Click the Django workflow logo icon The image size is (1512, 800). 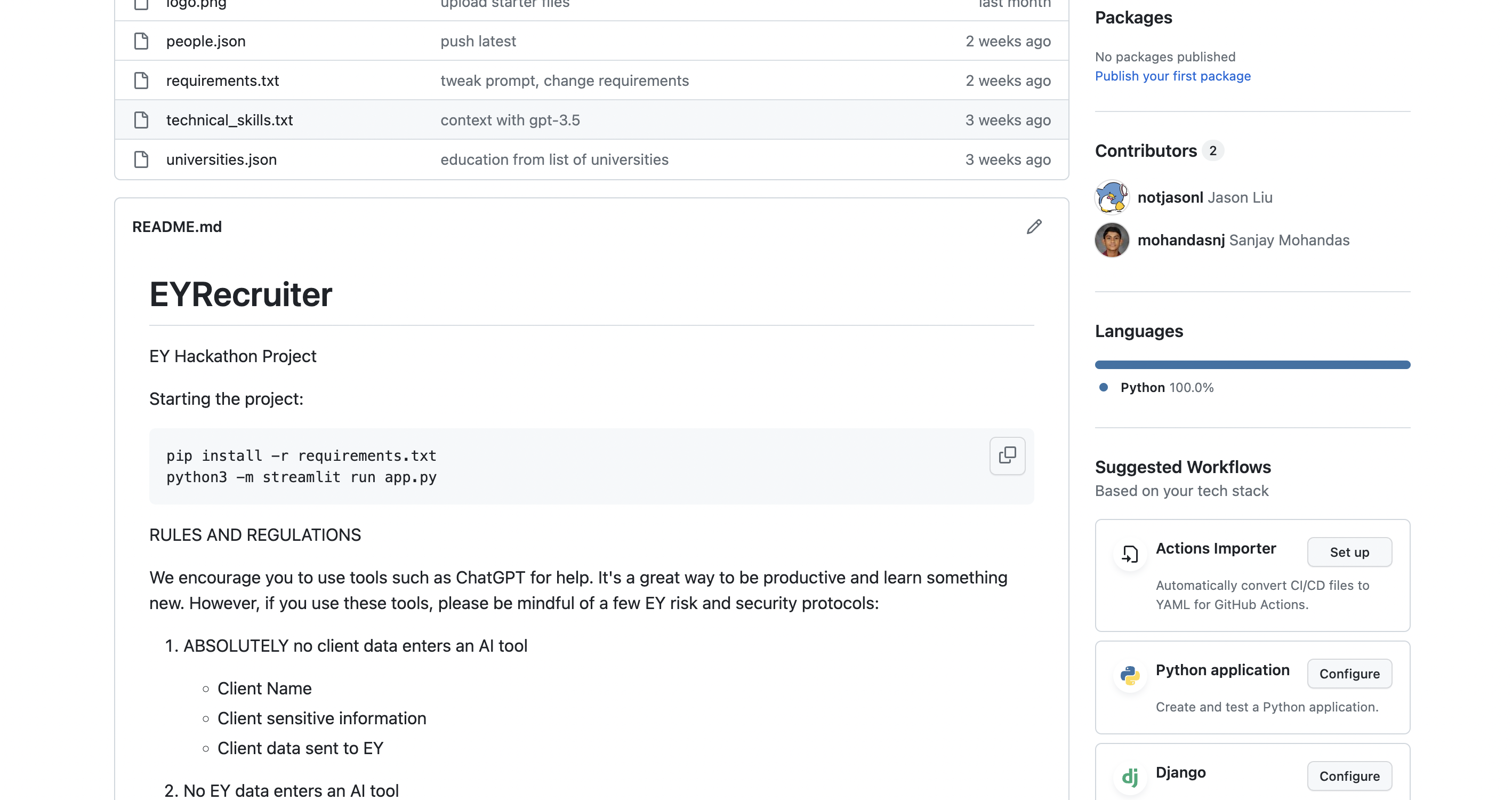click(1129, 777)
